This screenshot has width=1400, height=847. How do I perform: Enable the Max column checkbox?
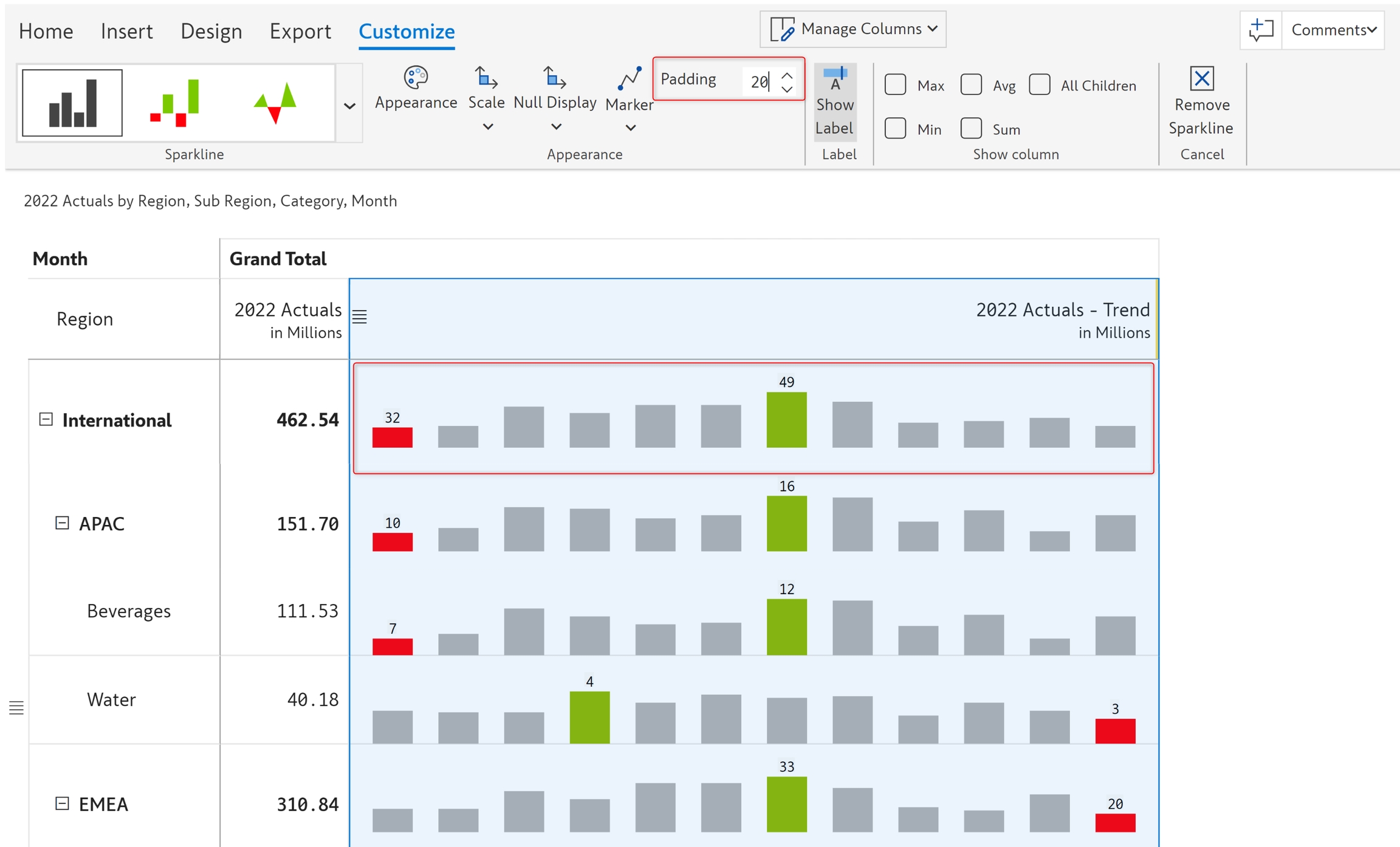pos(895,84)
